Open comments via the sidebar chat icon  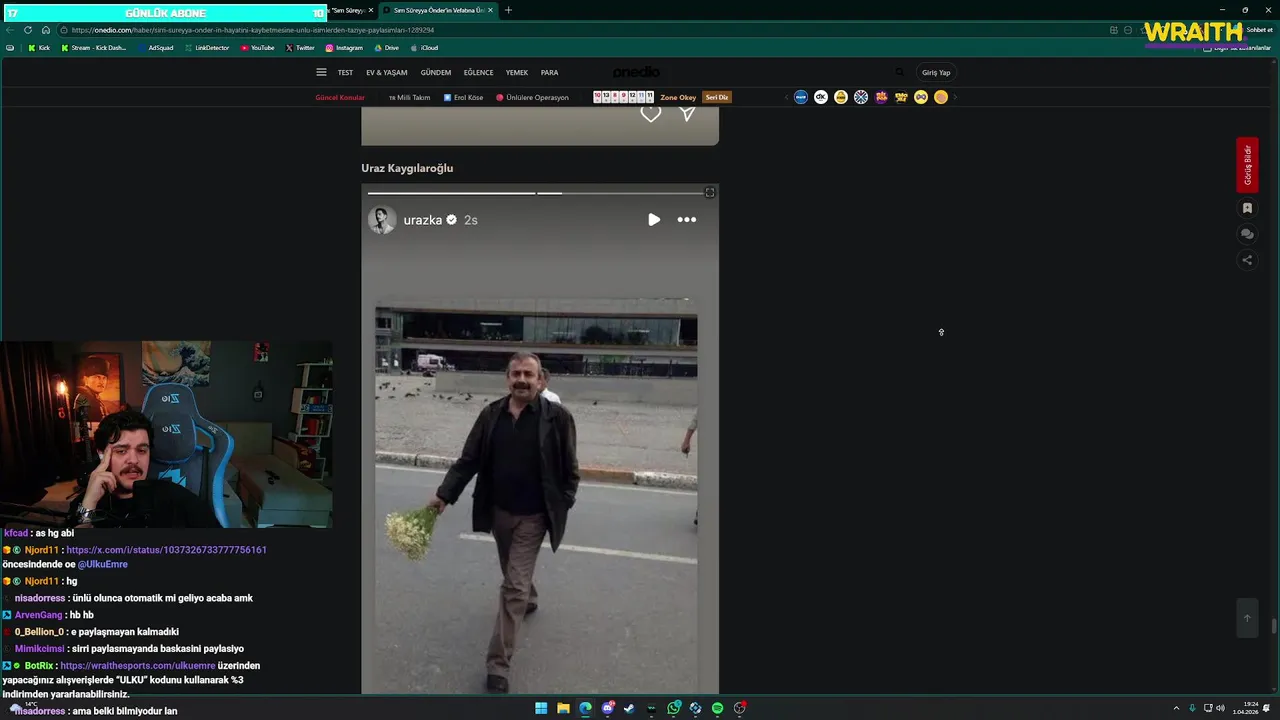[x=1247, y=234]
